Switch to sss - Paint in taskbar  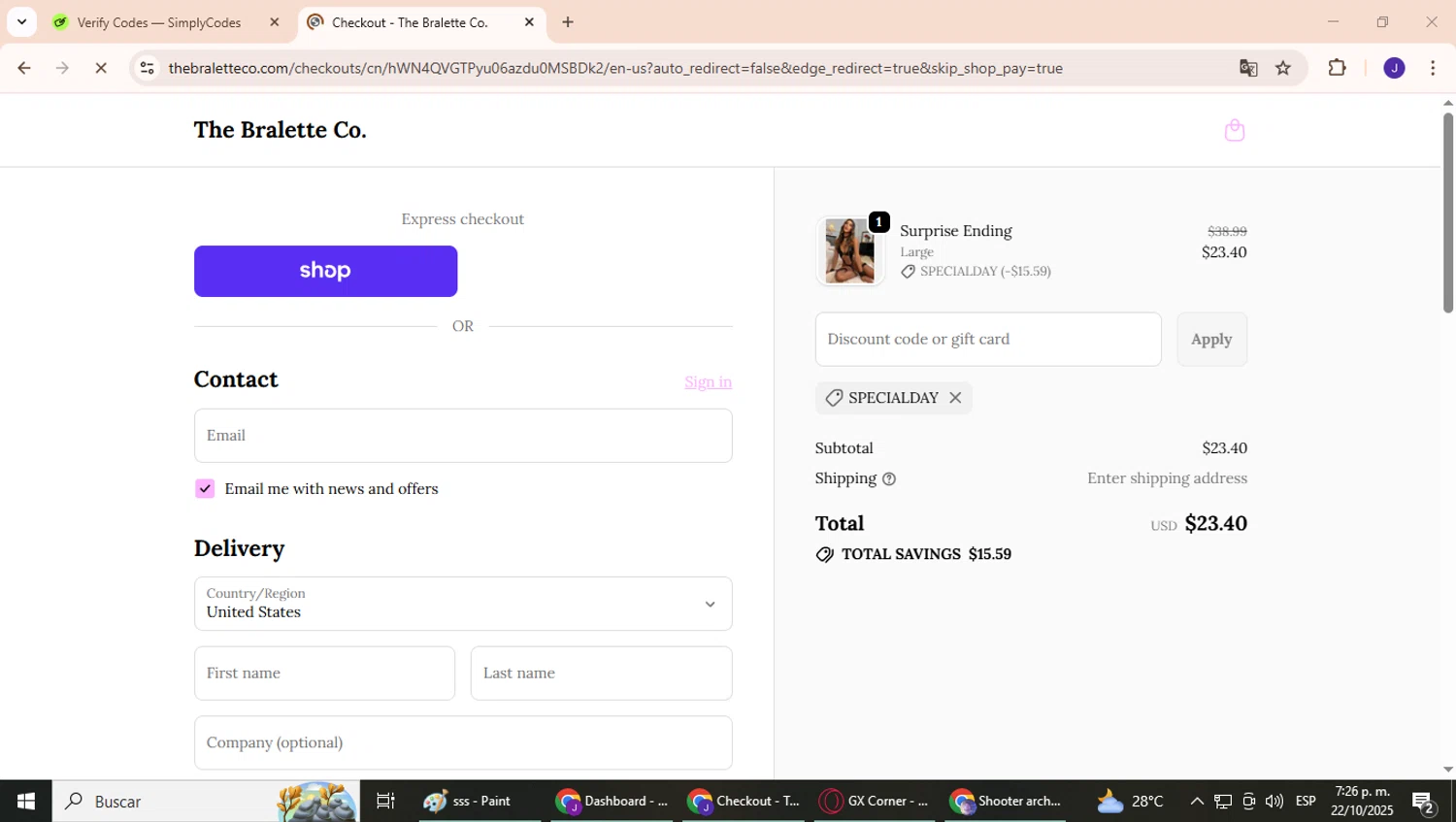pyautogui.click(x=480, y=801)
